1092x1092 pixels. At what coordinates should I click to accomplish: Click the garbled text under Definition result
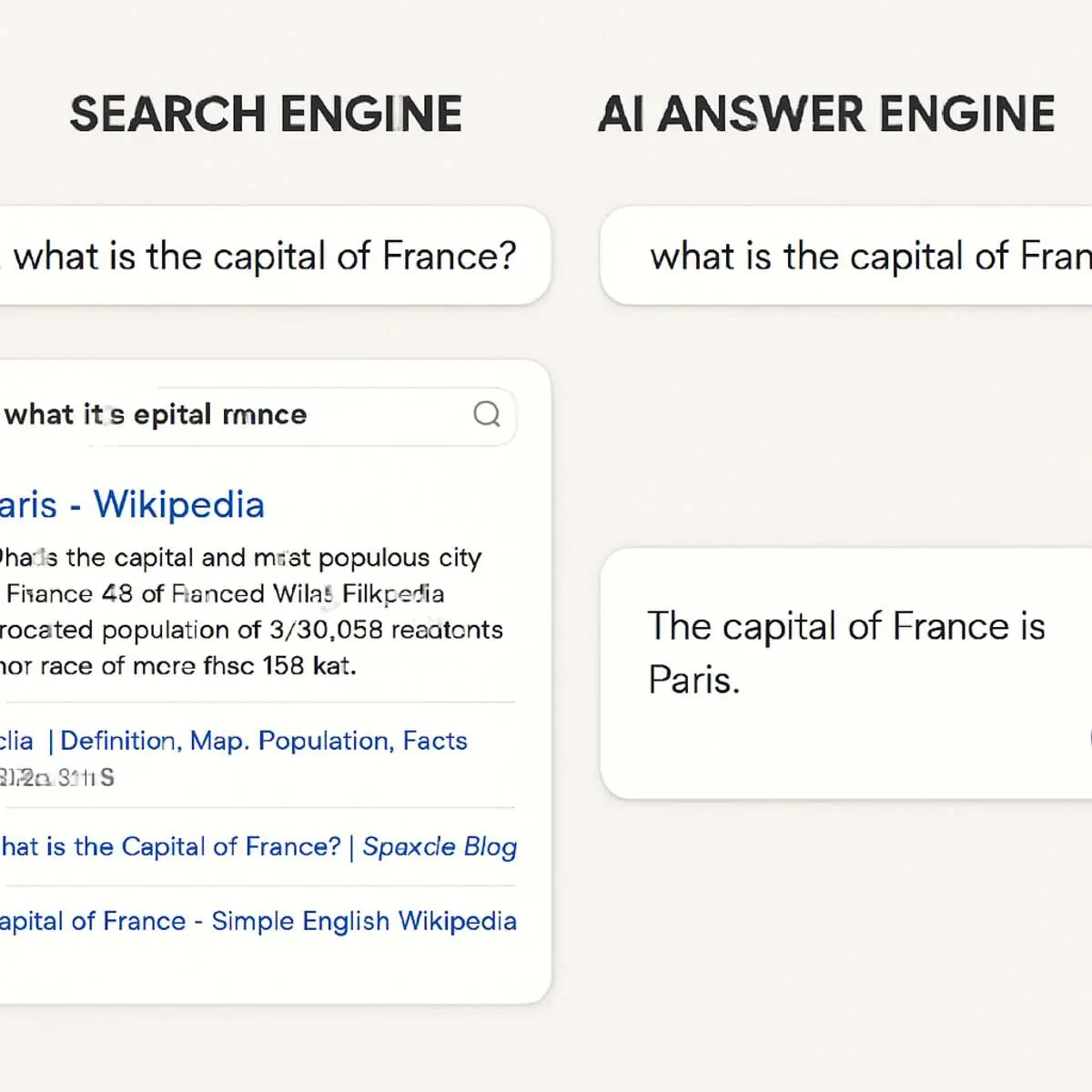coord(57,778)
